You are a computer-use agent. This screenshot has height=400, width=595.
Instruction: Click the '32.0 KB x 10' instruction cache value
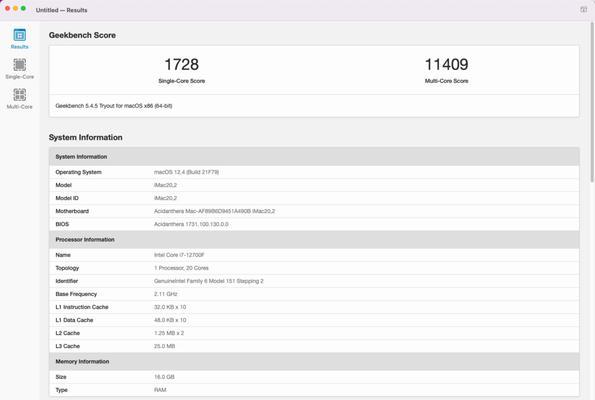170,307
